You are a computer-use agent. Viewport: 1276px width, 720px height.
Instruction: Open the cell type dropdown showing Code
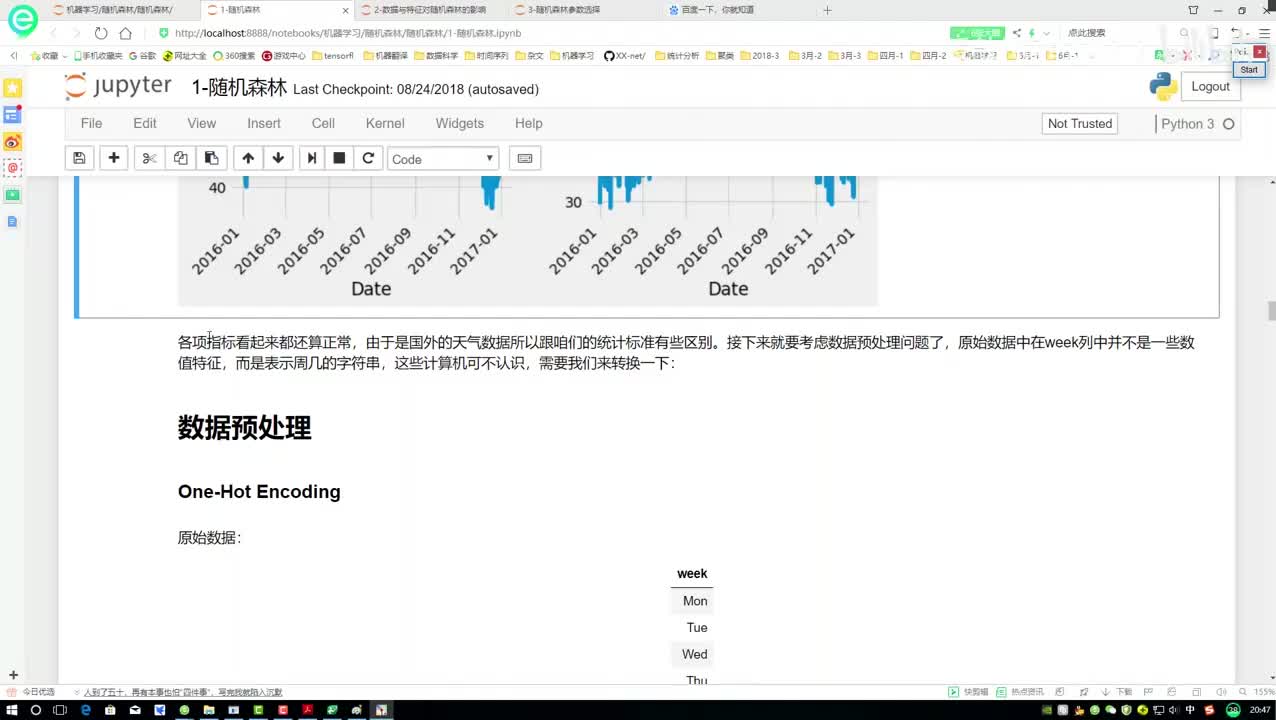point(442,158)
